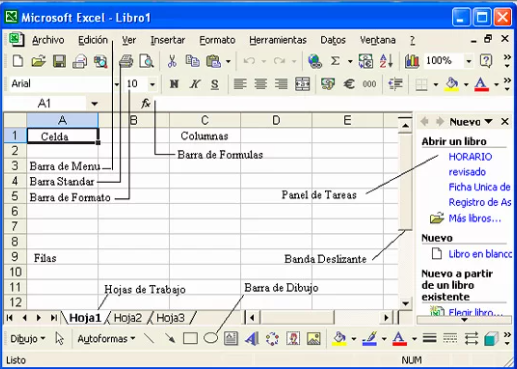The height and width of the screenshot is (369, 517).
Task: Insert WordArt from the drawing toolbar
Action: point(252,339)
